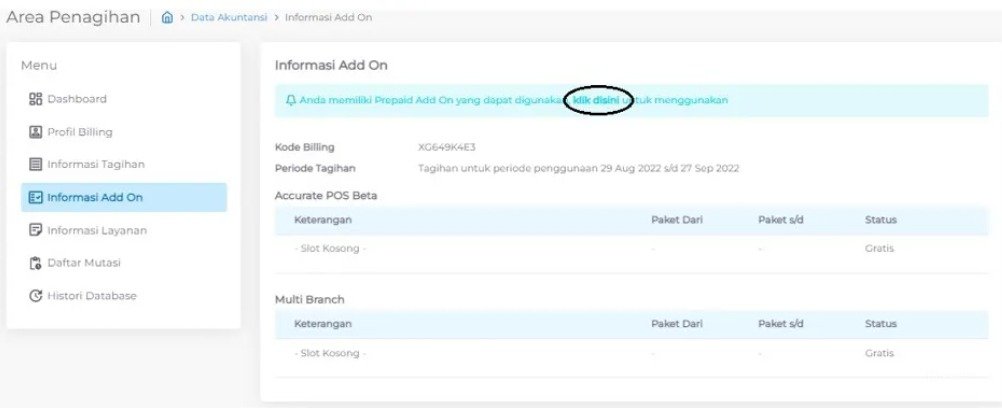Screen dimensions: 1002x408
Task: Open the Profil Billing menu item
Action: (x=123, y=132)
